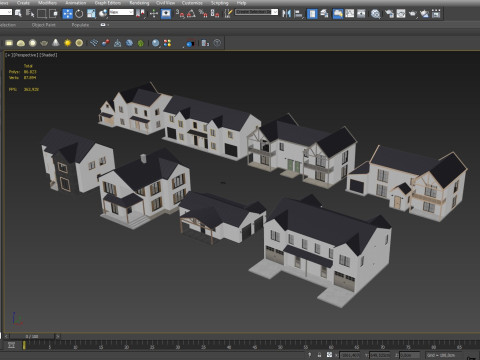The height and width of the screenshot is (360, 480).
Task: Open the Scripting menu
Action: click(220, 3)
